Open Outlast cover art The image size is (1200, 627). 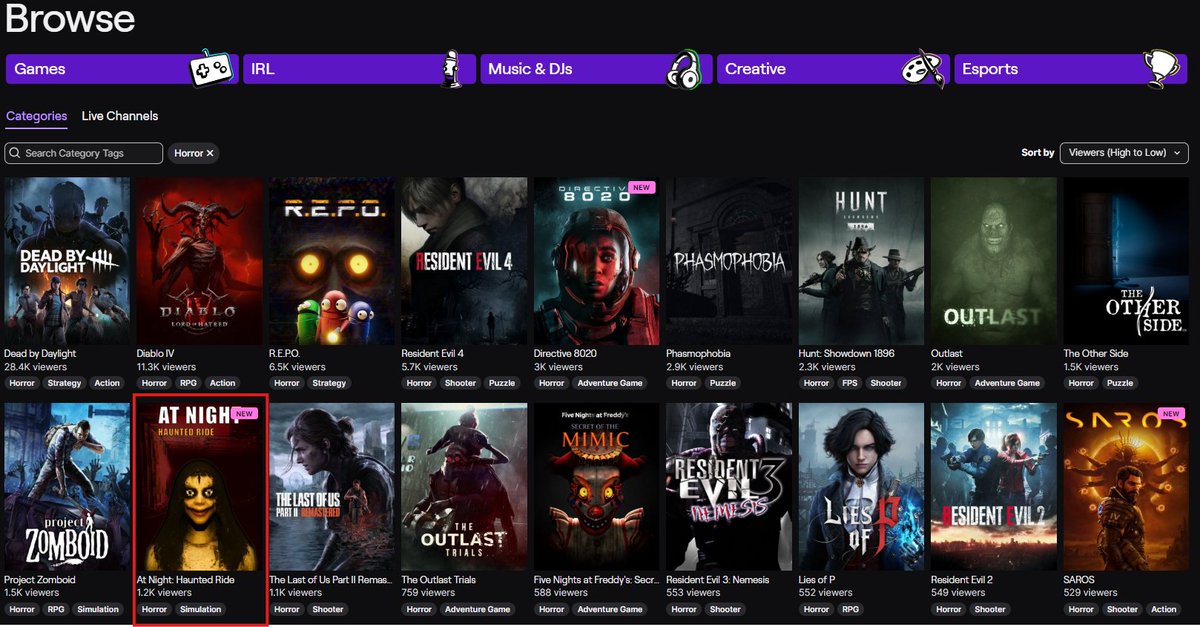click(x=994, y=261)
